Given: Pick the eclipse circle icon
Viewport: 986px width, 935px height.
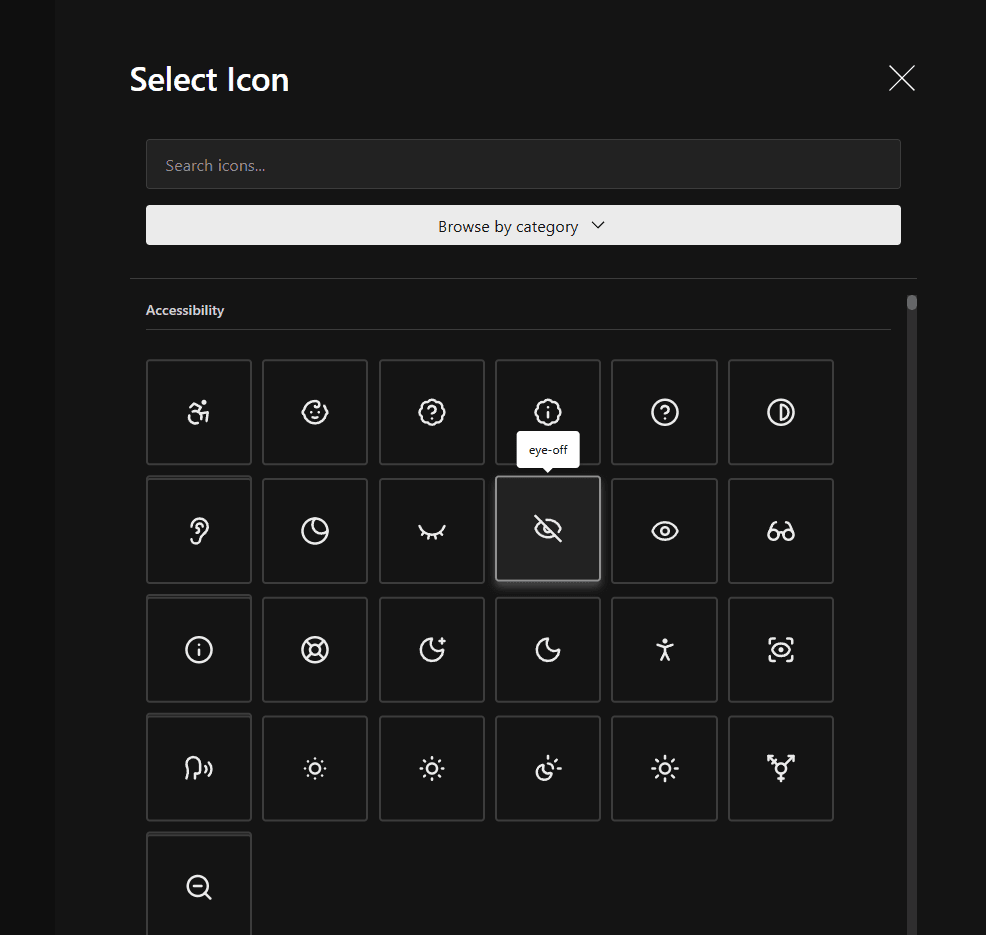Looking at the screenshot, I should [x=315, y=531].
